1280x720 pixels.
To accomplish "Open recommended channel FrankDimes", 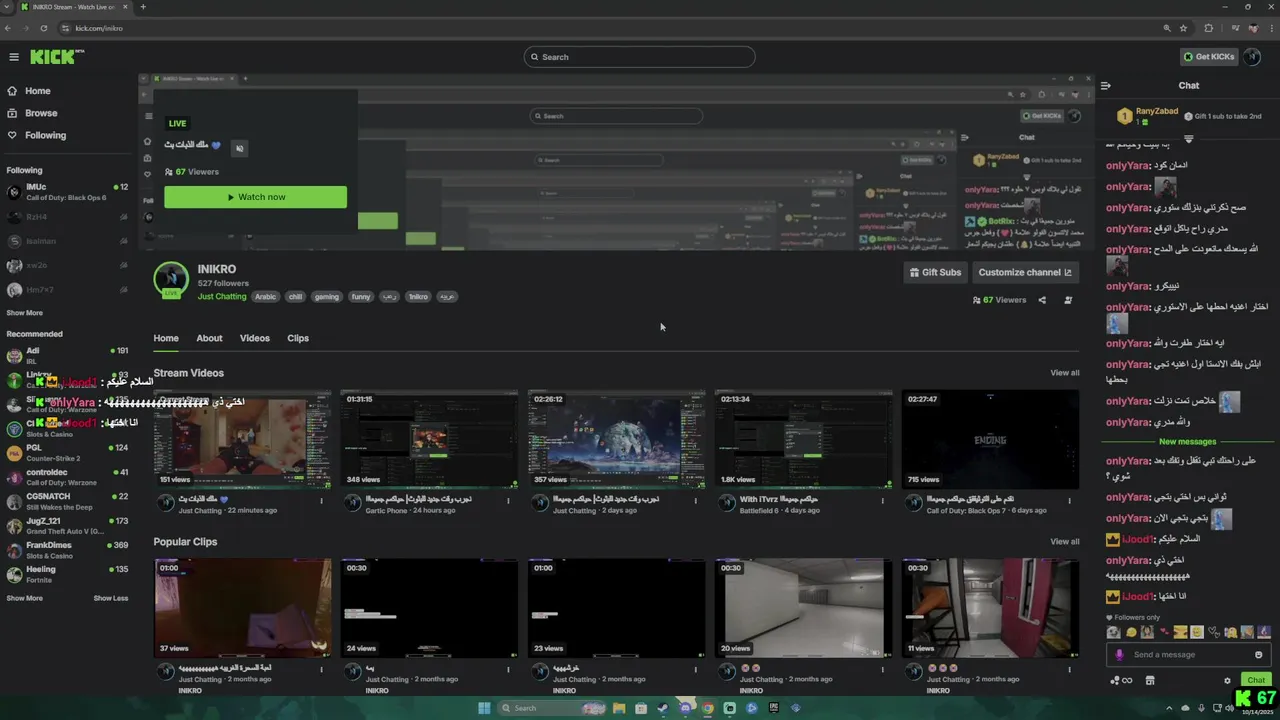I will (x=67, y=550).
